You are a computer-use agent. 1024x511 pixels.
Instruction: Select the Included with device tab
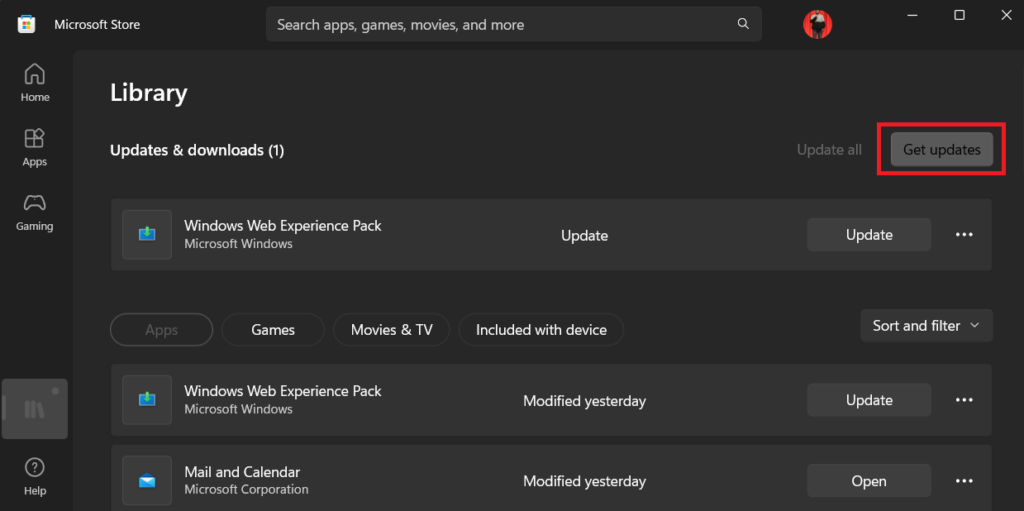tap(541, 330)
